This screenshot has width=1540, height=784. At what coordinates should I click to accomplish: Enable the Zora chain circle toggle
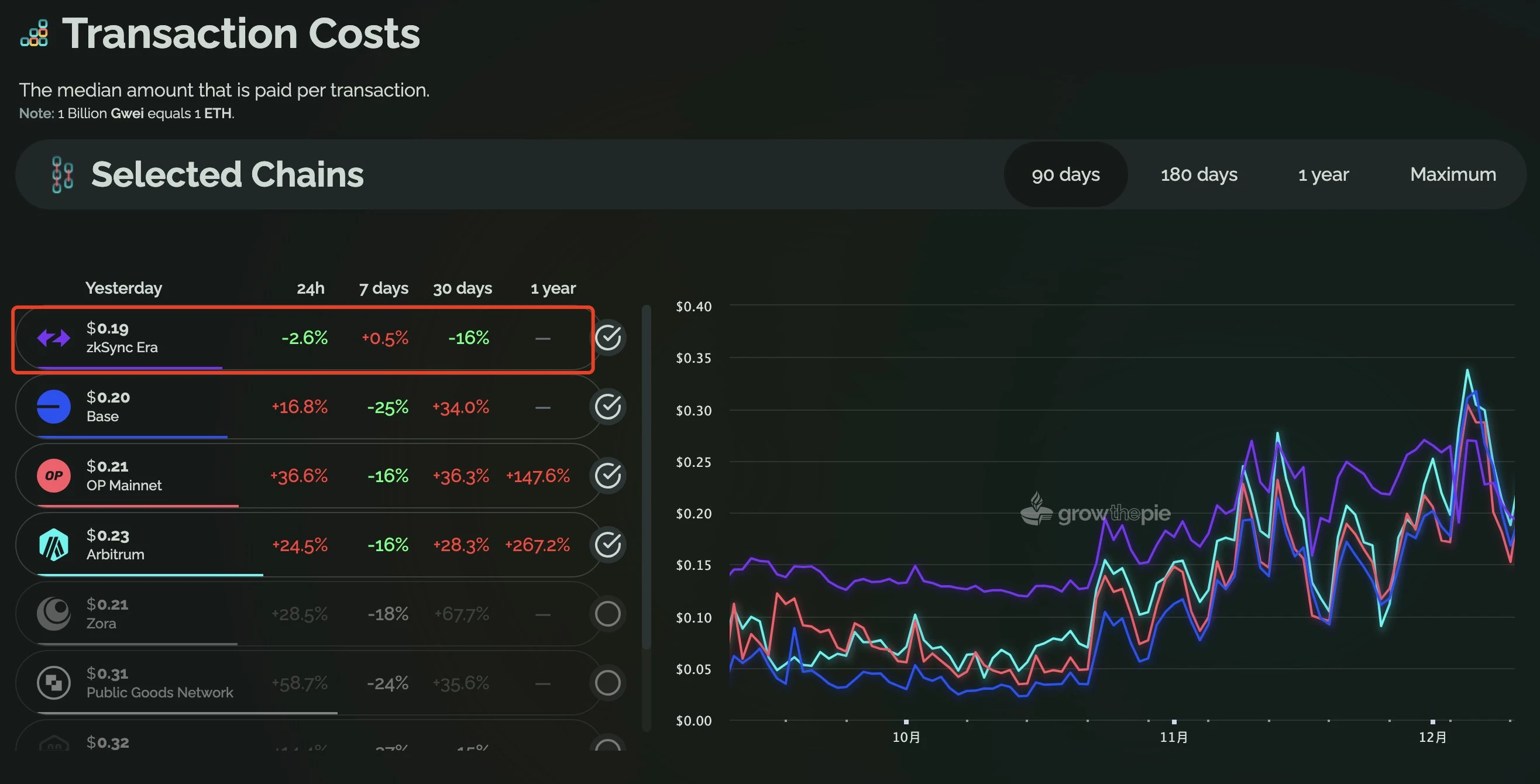click(608, 614)
